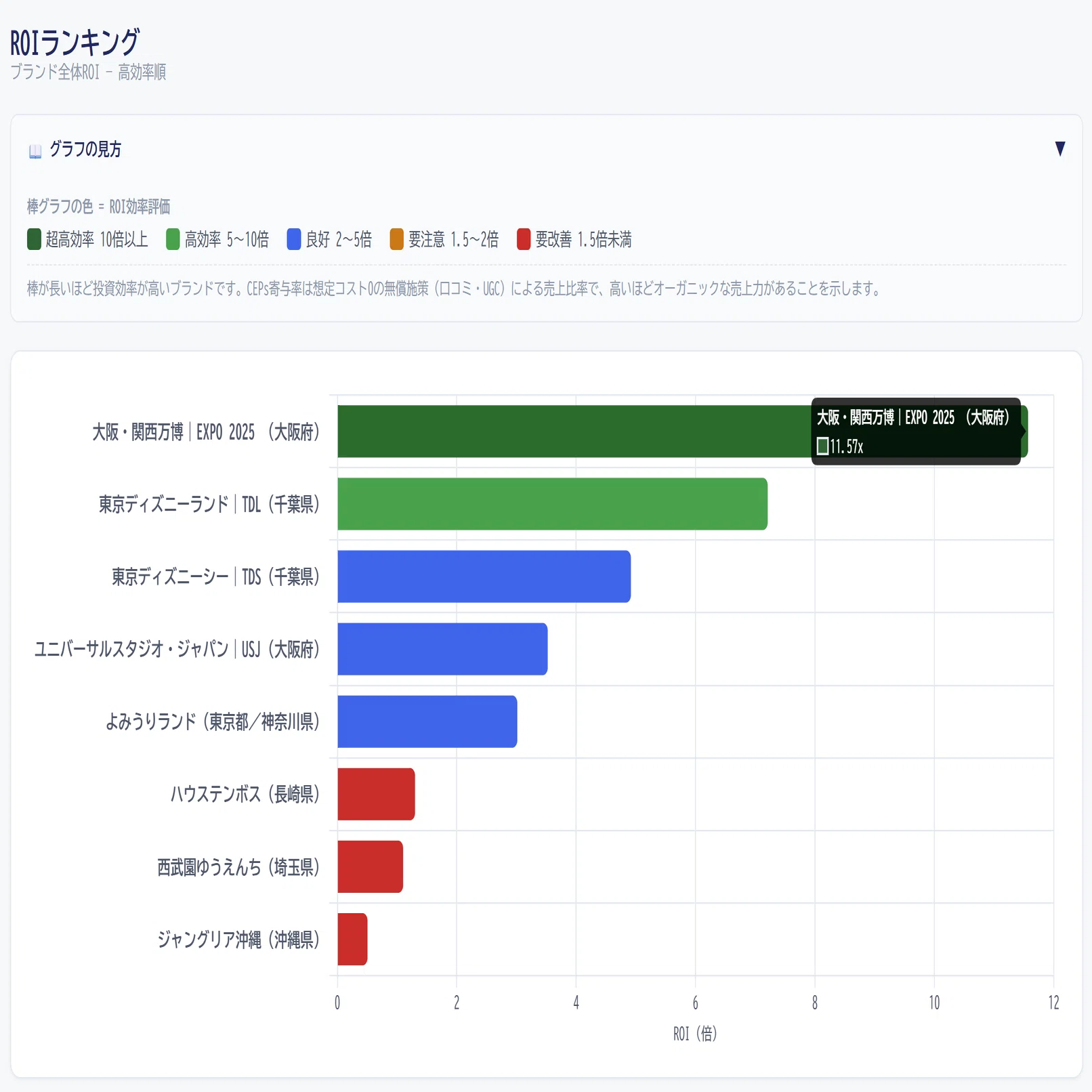Click the ハウステンボス red bar
1092x1092 pixels.
[376, 794]
